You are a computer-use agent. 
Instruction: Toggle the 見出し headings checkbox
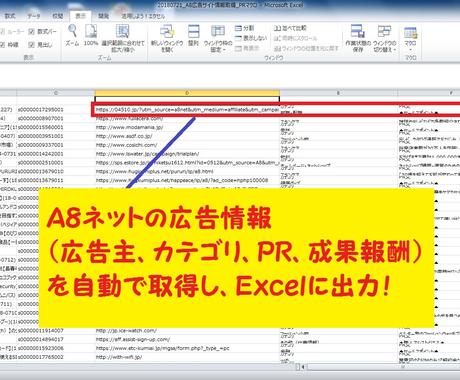coord(40,44)
